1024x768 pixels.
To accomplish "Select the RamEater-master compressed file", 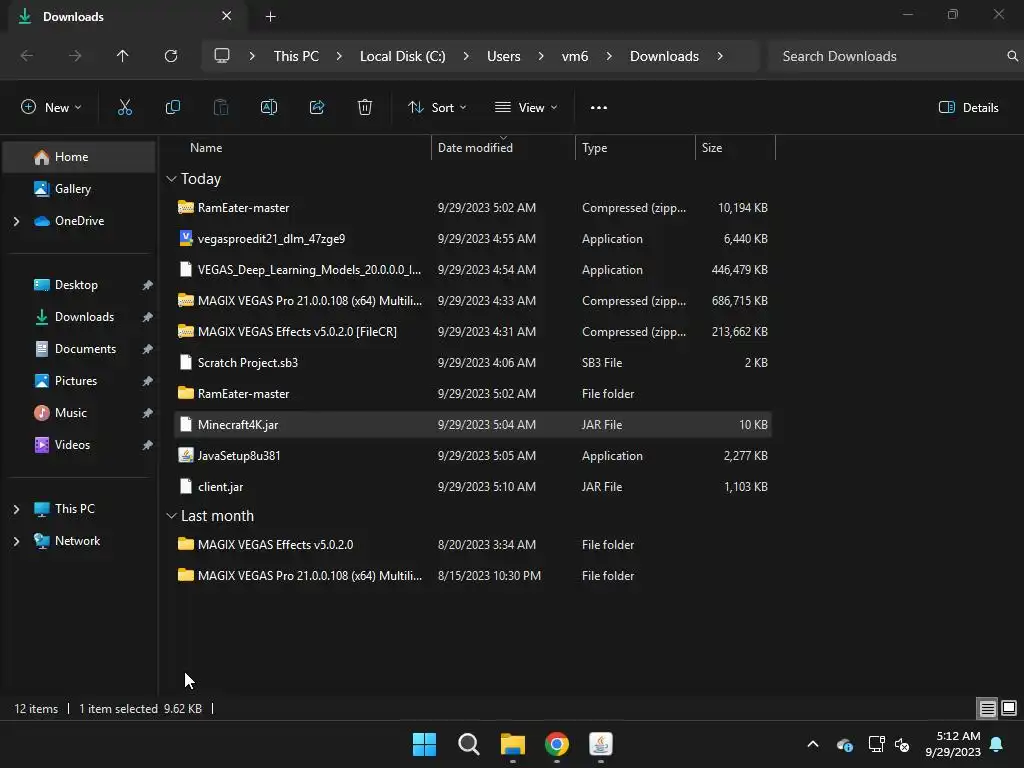I will 473,208.
